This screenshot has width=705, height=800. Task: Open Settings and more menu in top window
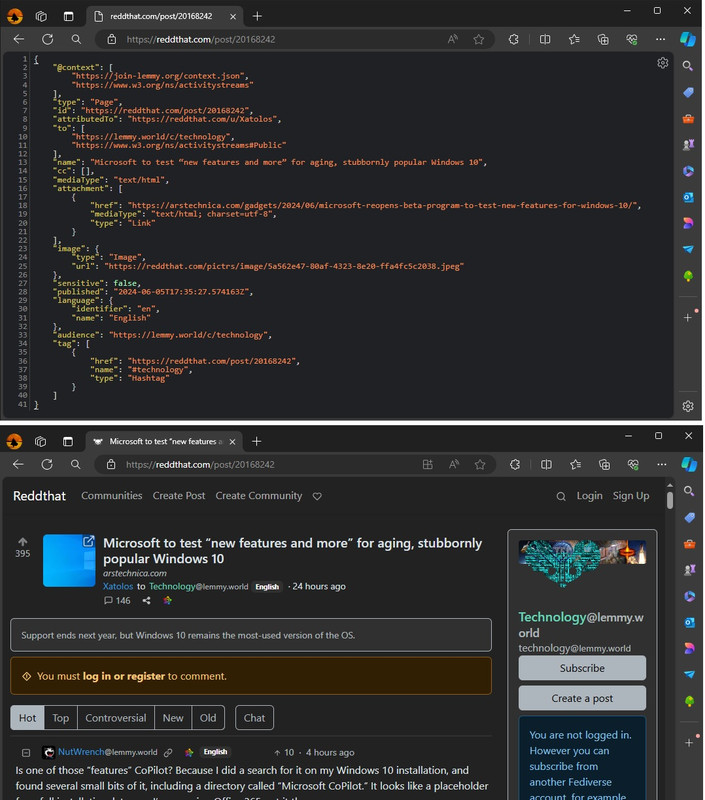click(661, 39)
